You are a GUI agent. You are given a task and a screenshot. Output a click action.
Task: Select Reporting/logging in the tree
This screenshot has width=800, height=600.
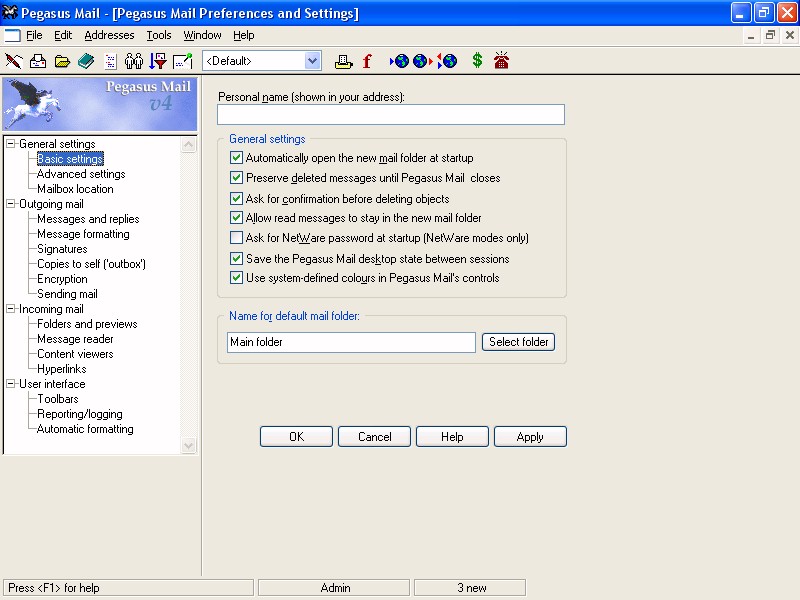point(80,414)
